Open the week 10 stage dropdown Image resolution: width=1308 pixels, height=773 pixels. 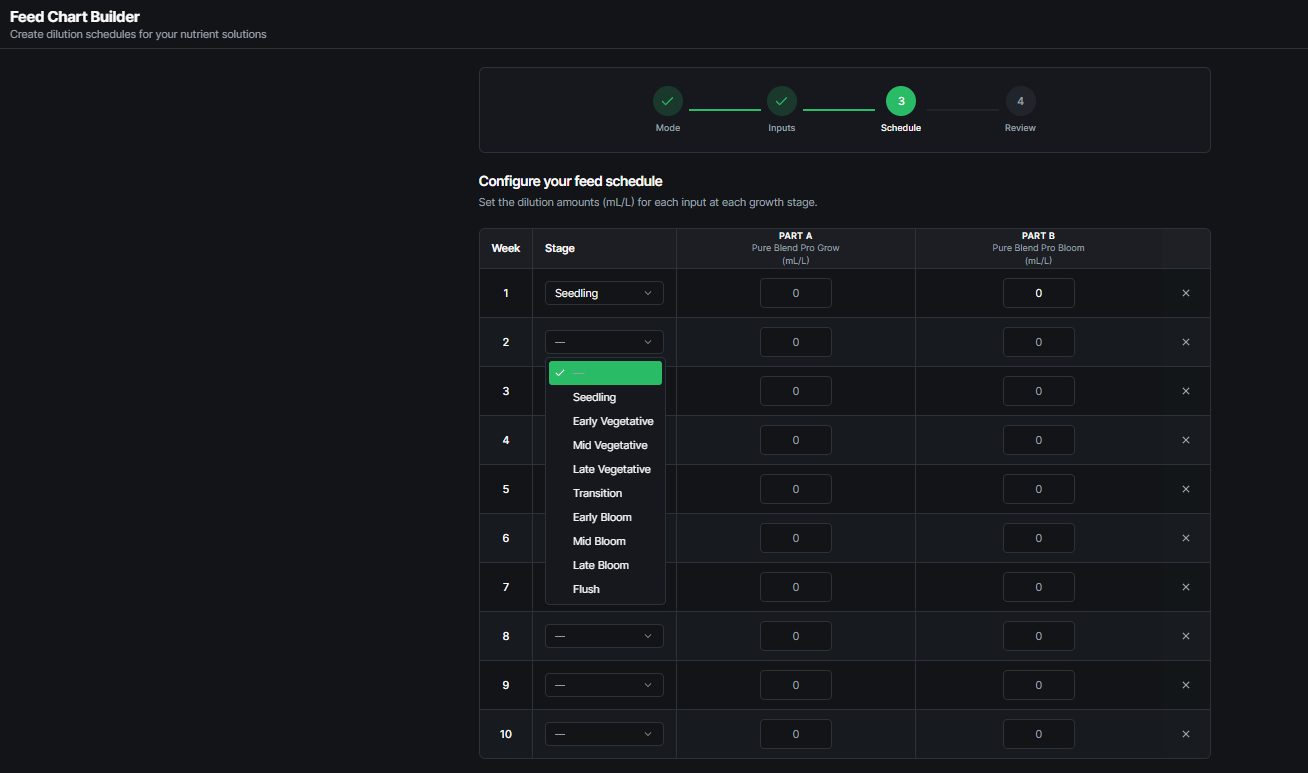pyautogui.click(x=604, y=734)
